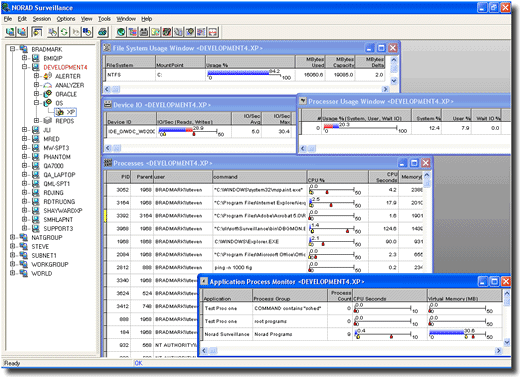The width and height of the screenshot is (521, 377).
Task: Click the first toolbar icon, monitor with green screen
Action: click(10, 32)
